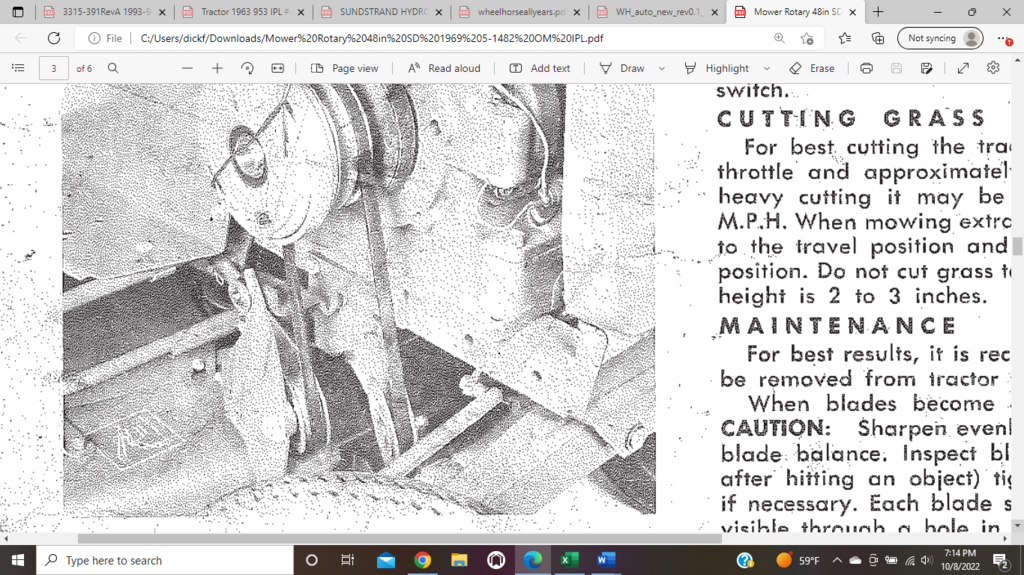
Task: Expand the Highlight color dropdown arrow
Action: 766,68
